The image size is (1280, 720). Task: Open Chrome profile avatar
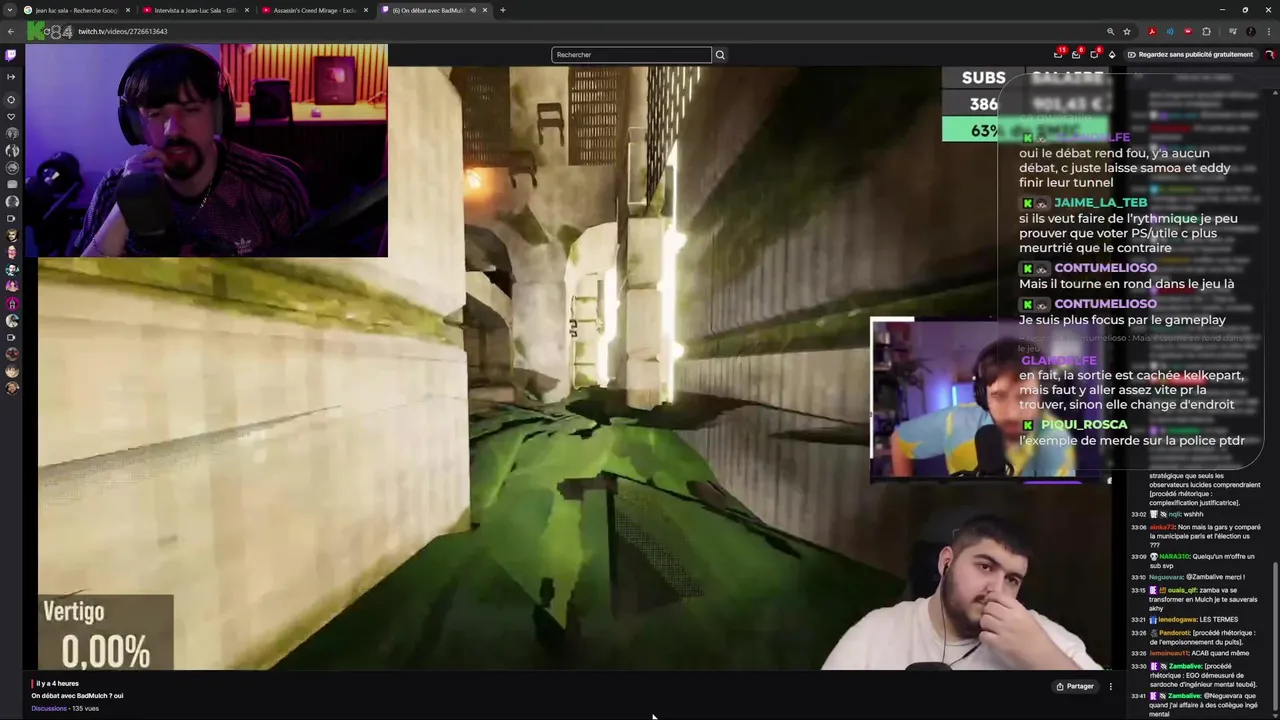(x=1250, y=31)
